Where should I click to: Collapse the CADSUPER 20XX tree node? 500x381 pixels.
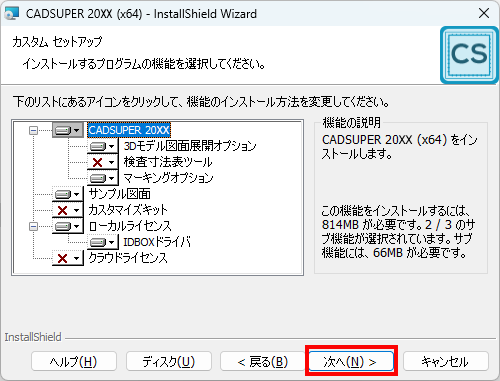[x=33, y=130]
